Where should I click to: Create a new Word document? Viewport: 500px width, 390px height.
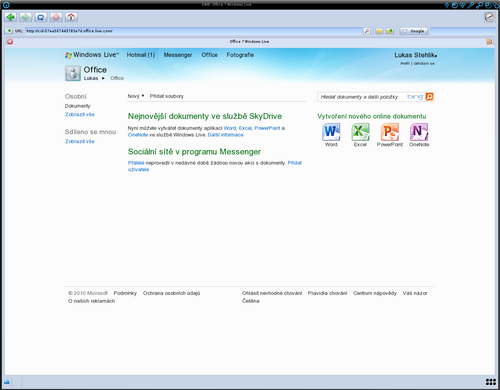coord(331,135)
